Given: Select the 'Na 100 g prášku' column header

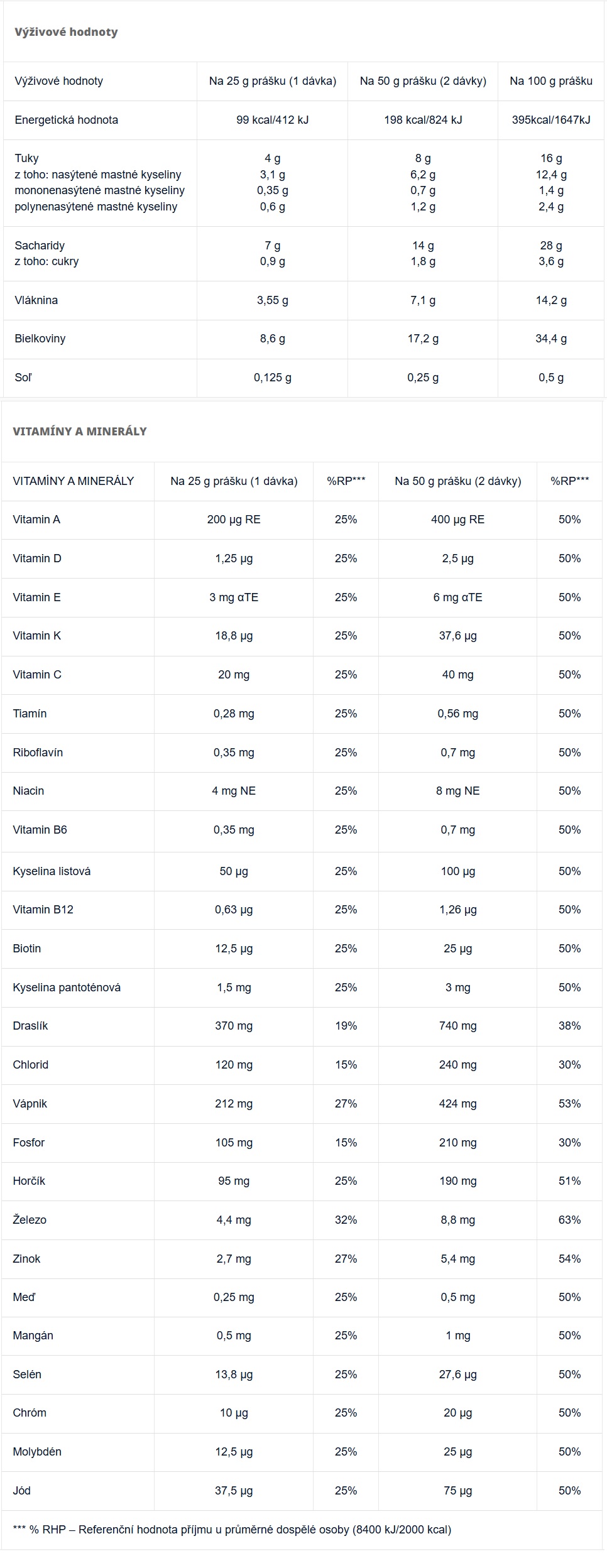Looking at the screenshot, I should (x=551, y=81).
